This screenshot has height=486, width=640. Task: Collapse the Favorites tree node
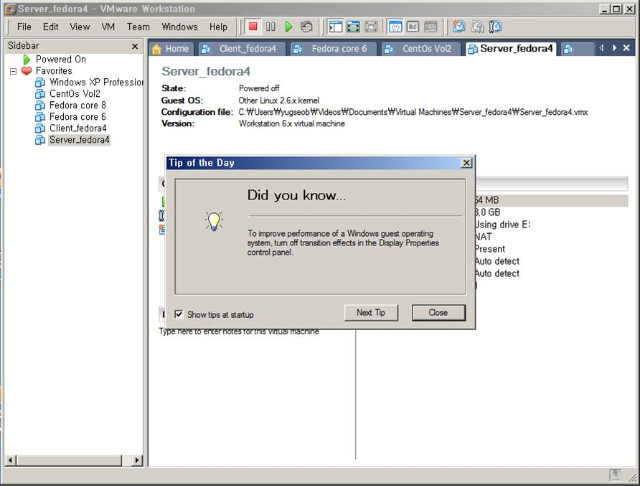click(13, 71)
